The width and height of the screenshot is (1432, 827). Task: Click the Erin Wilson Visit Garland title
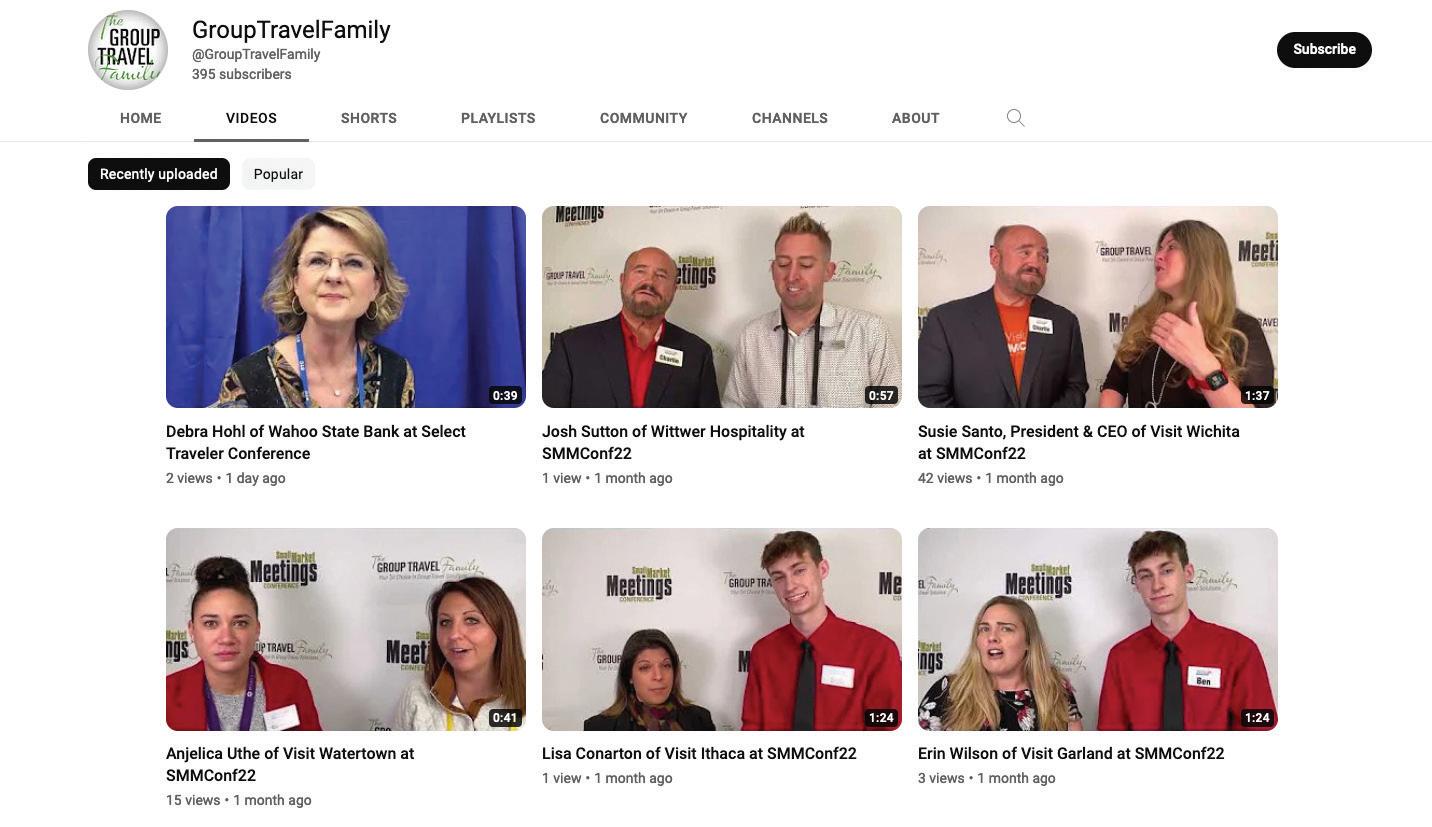pyautogui.click(x=1071, y=753)
